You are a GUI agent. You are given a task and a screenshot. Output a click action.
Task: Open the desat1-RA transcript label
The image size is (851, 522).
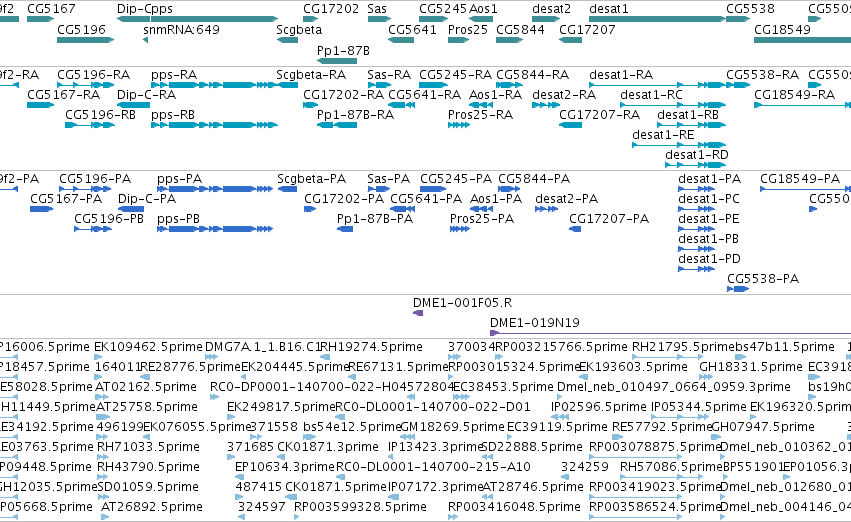tap(621, 74)
